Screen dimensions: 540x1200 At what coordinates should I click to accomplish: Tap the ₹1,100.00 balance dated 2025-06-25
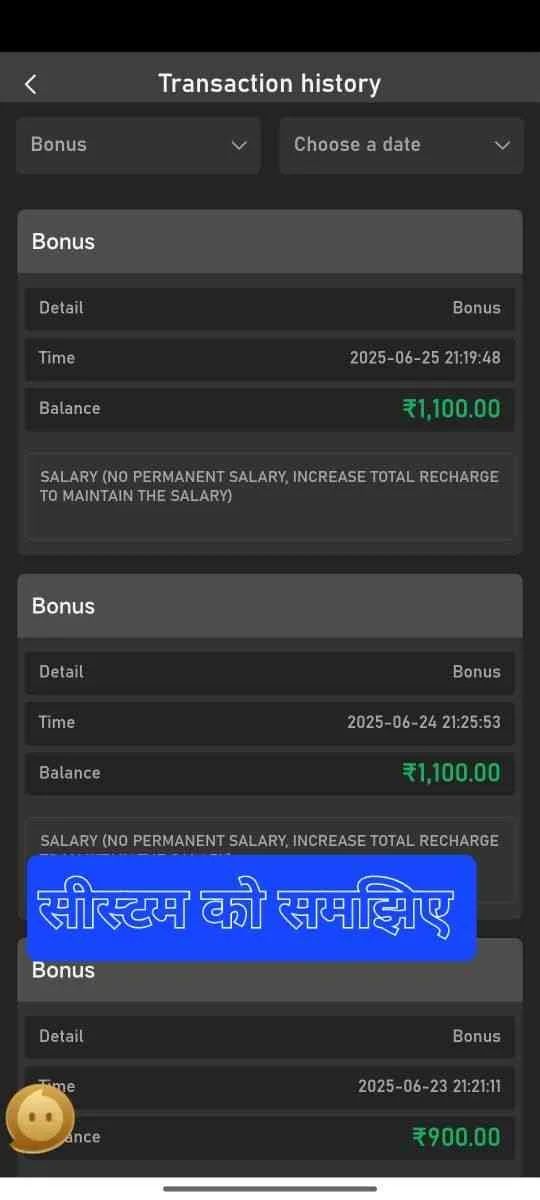[x=451, y=408]
